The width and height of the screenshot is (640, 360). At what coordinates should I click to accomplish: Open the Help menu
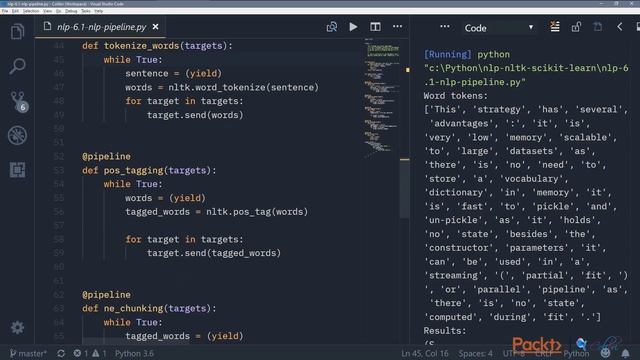99,11
